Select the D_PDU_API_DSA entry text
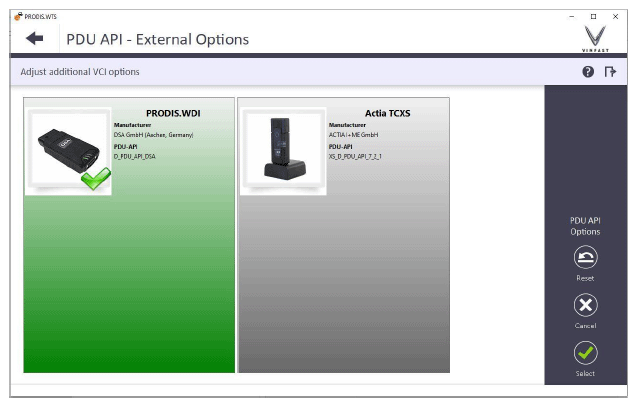Image resolution: width=637 pixels, height=407 pixels. [x=135, y=156]
